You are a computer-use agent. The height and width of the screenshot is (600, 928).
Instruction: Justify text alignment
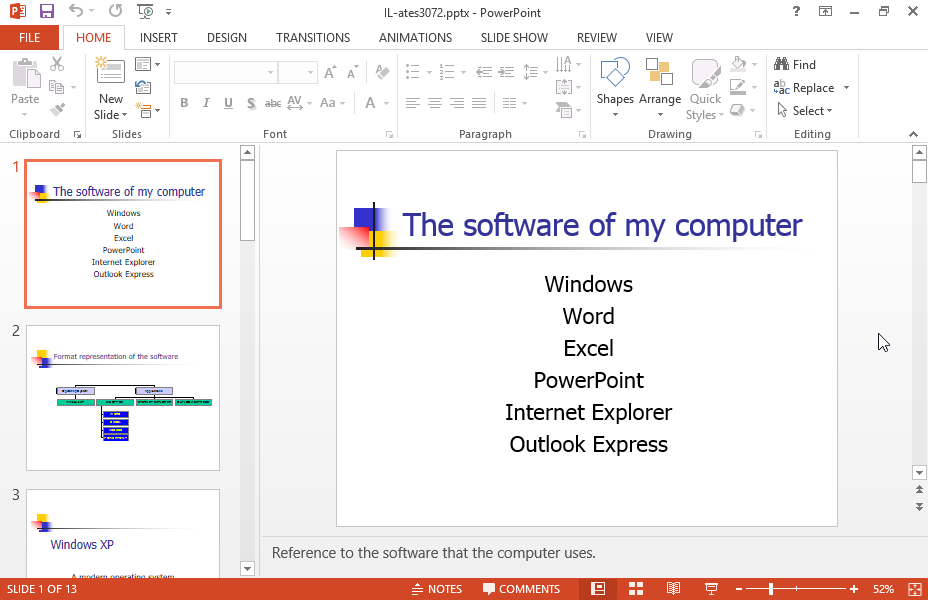point(479,103)
